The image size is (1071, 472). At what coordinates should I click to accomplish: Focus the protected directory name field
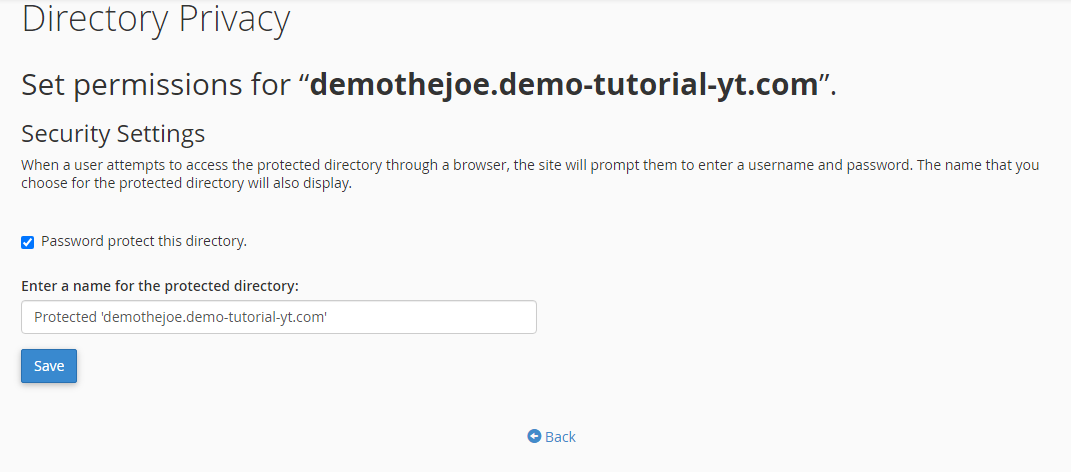[278, 317]
